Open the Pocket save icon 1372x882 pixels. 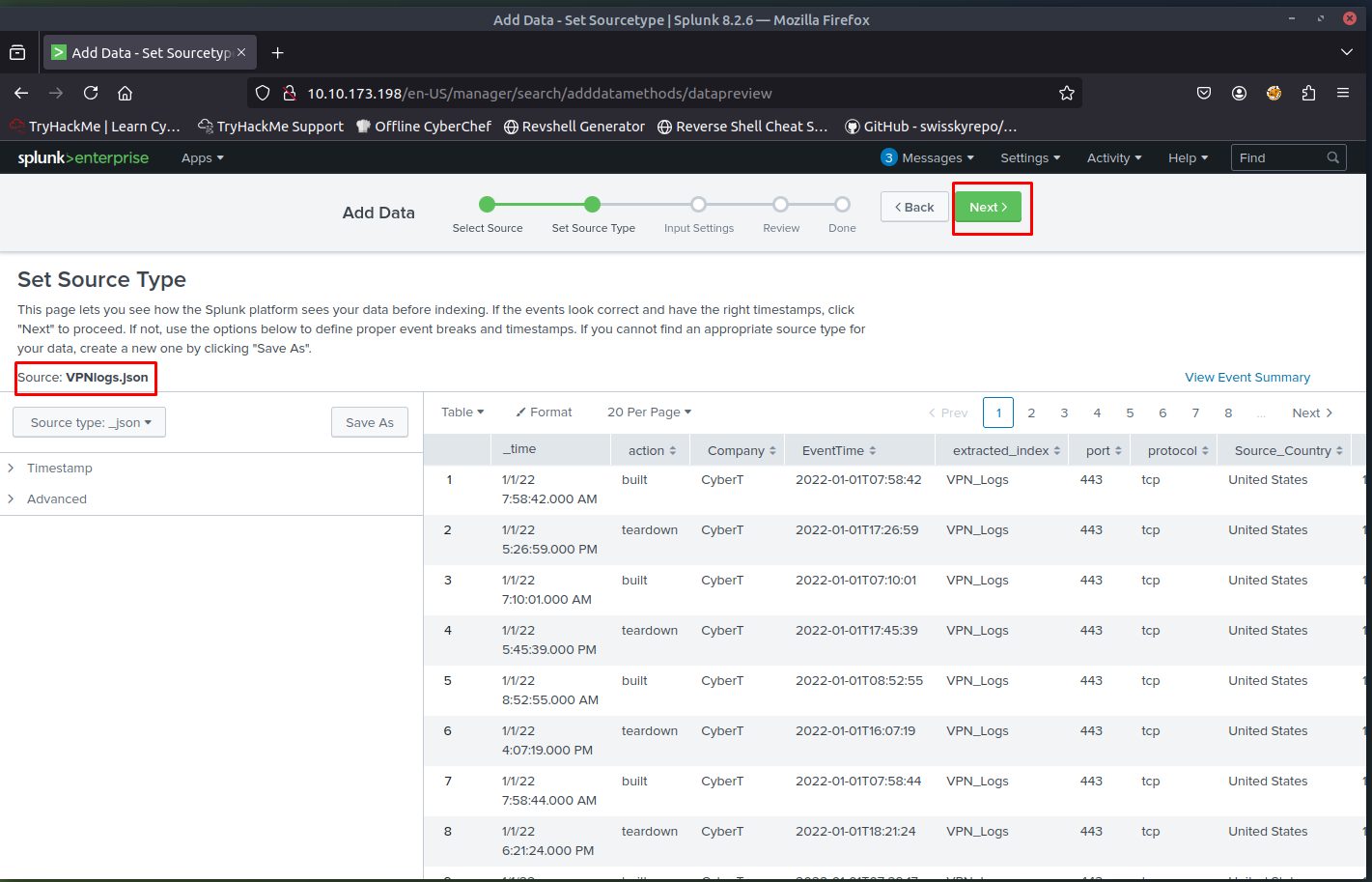pos(1204,93)
